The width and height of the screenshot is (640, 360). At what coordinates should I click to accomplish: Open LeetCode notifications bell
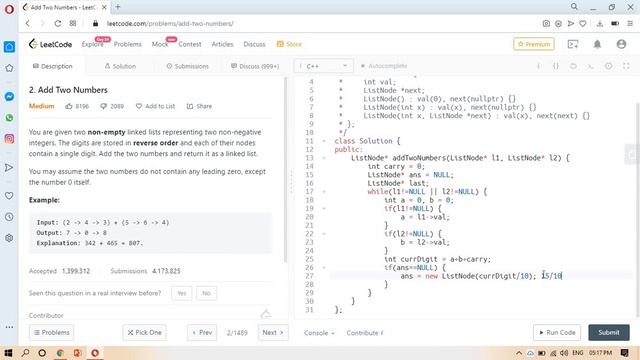597,44
